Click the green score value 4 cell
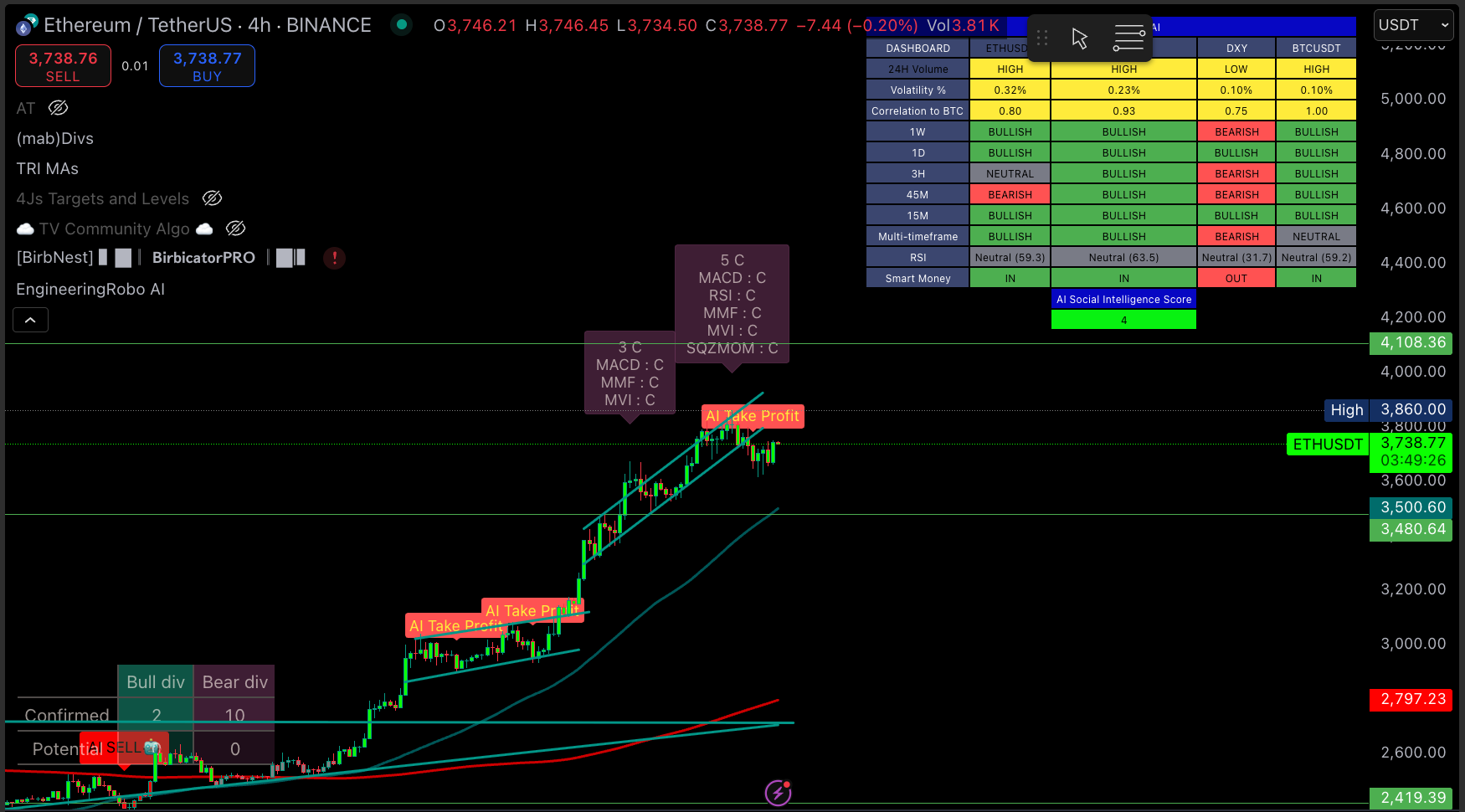Image resolution: width=1465 pixels, height=812 pixels. pyautogui.click(x=1123, y=320)
